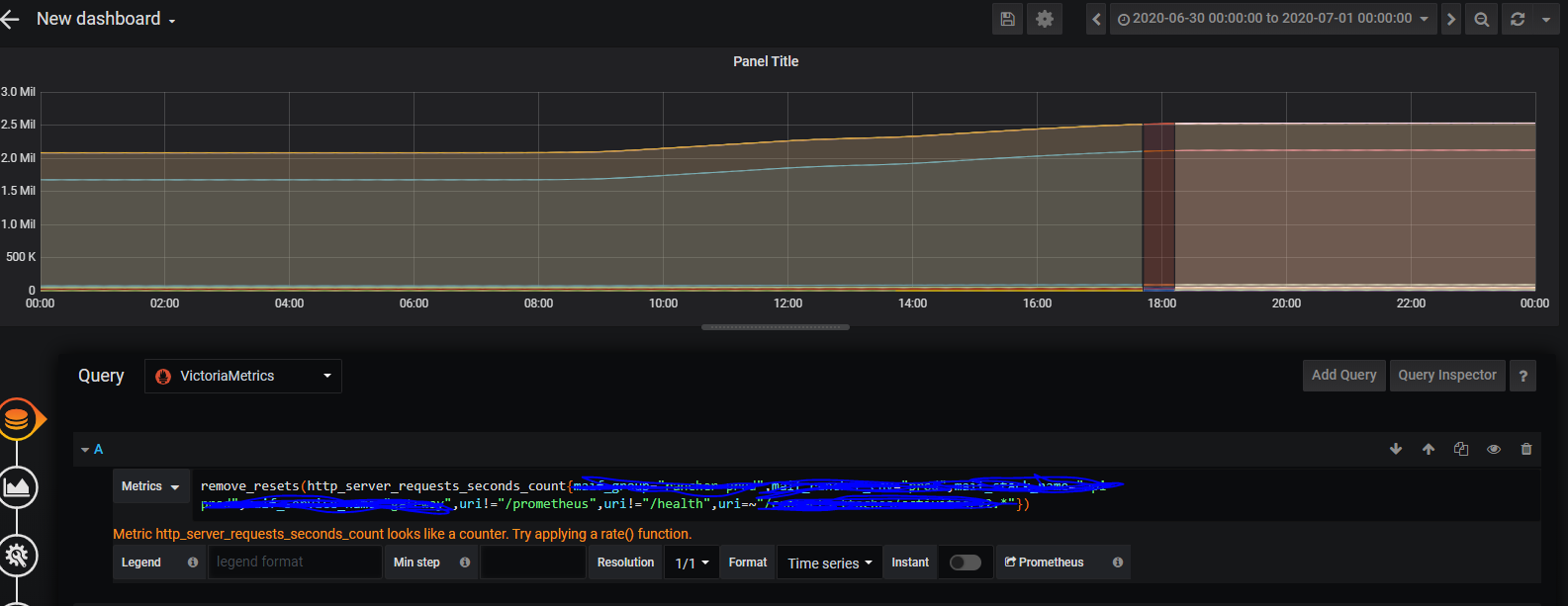Switch to the General settings gear tab
1568x606 pixels.
tap(17, 555)
